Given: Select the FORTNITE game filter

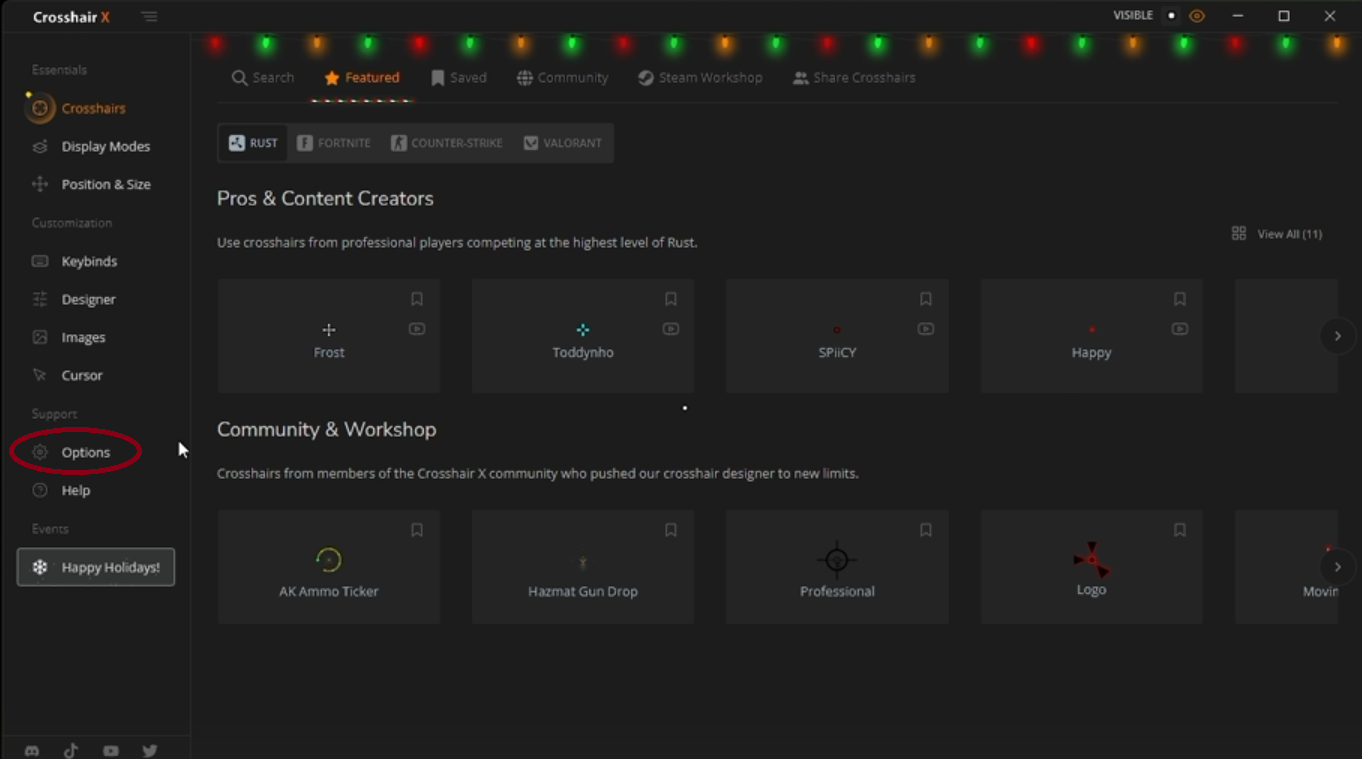Looking at the screenshot, I should click(x=334, y=143).
